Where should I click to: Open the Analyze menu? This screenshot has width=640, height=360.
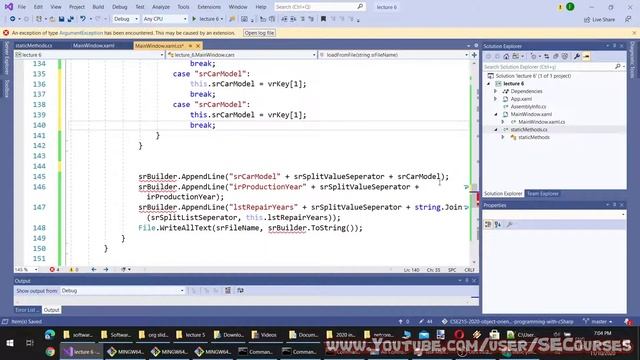(x=161, y=7)
